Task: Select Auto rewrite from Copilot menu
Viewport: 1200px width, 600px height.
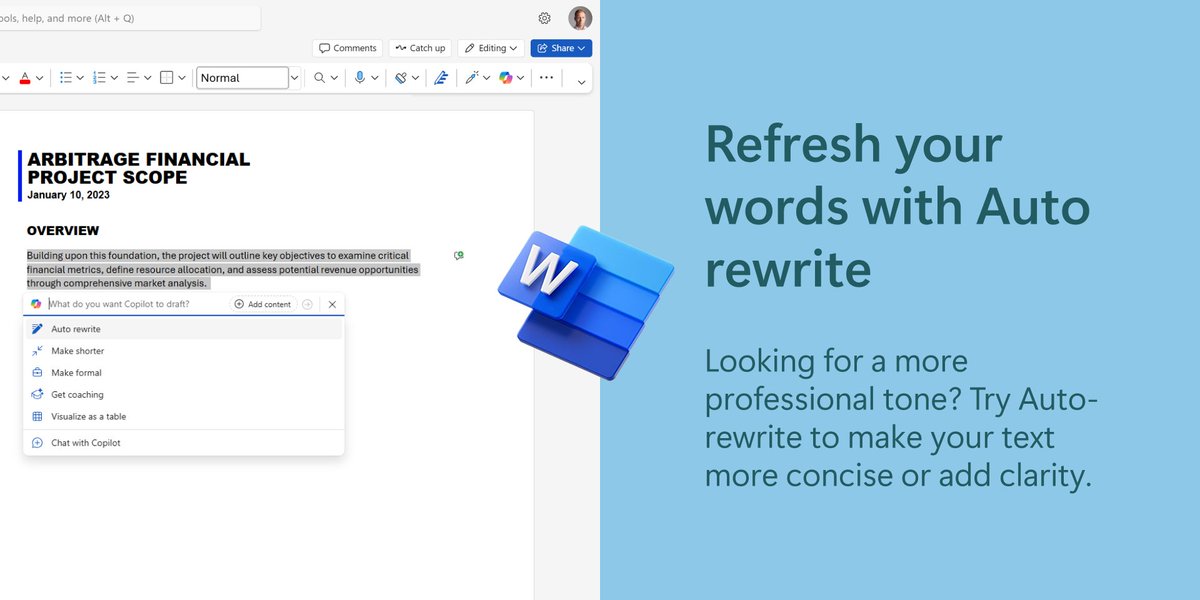Action: point(183,329)
